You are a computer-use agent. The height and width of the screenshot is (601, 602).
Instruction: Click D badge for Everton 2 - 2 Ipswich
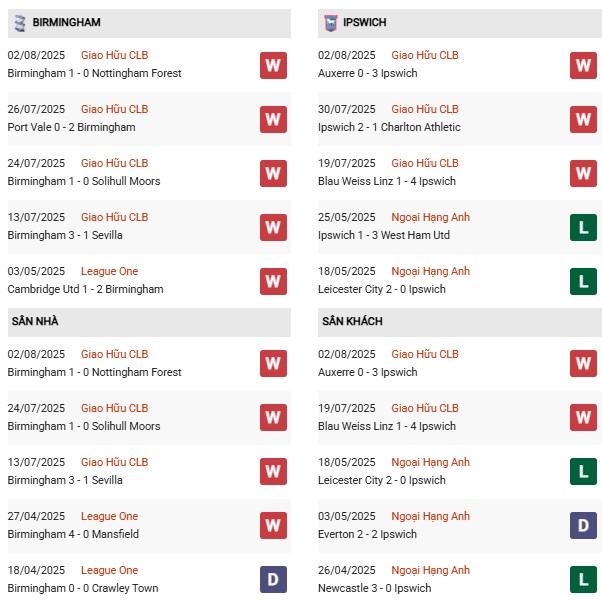click(583, 526)
